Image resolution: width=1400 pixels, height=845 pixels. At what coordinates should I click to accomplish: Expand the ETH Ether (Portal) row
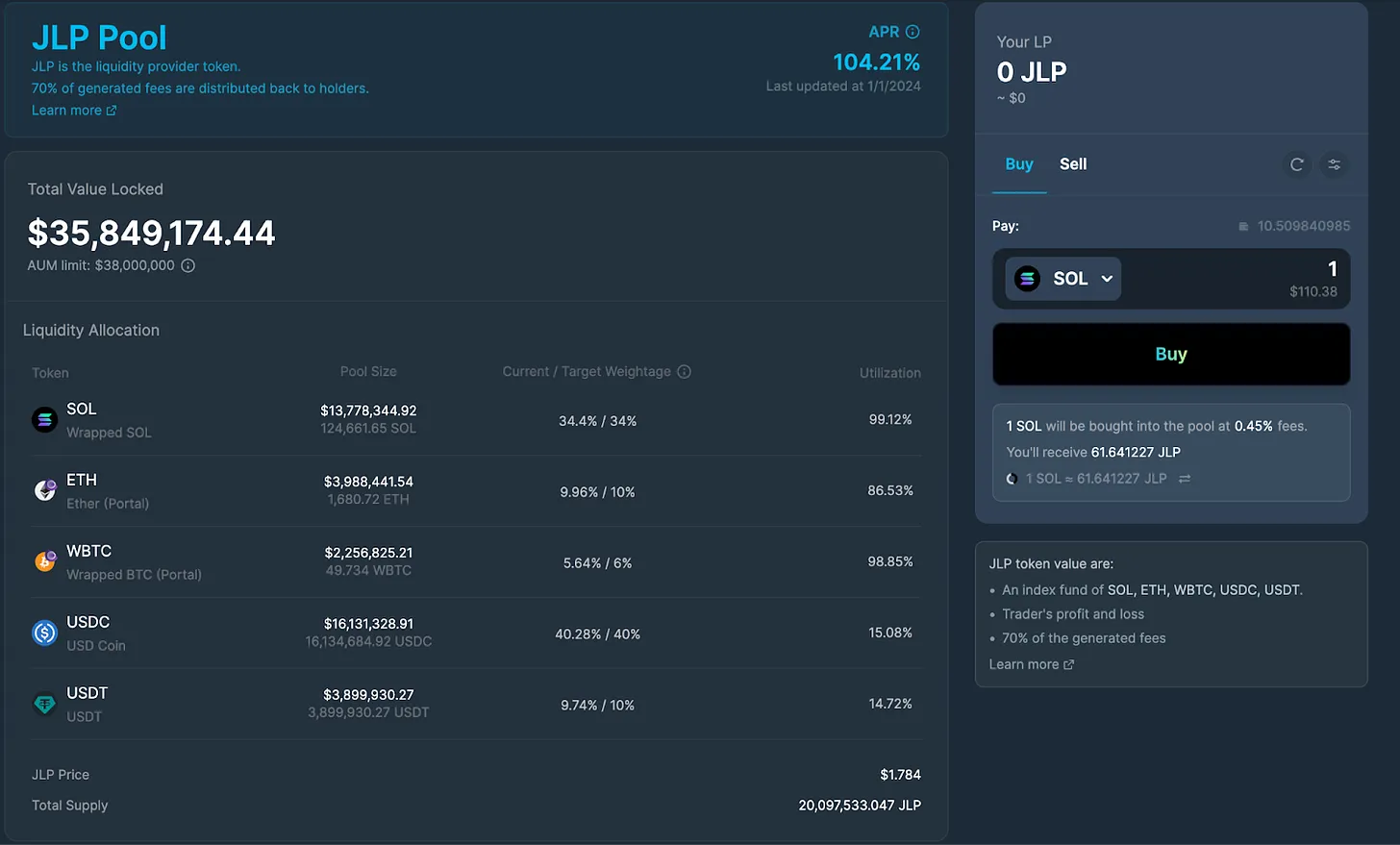[476, 490]
